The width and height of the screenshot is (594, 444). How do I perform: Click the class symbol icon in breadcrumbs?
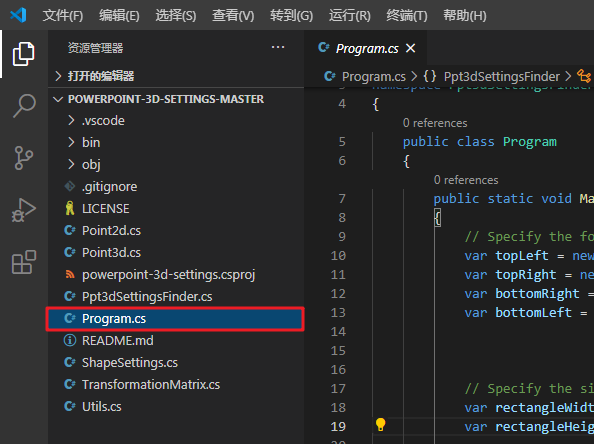coord(584,76)
